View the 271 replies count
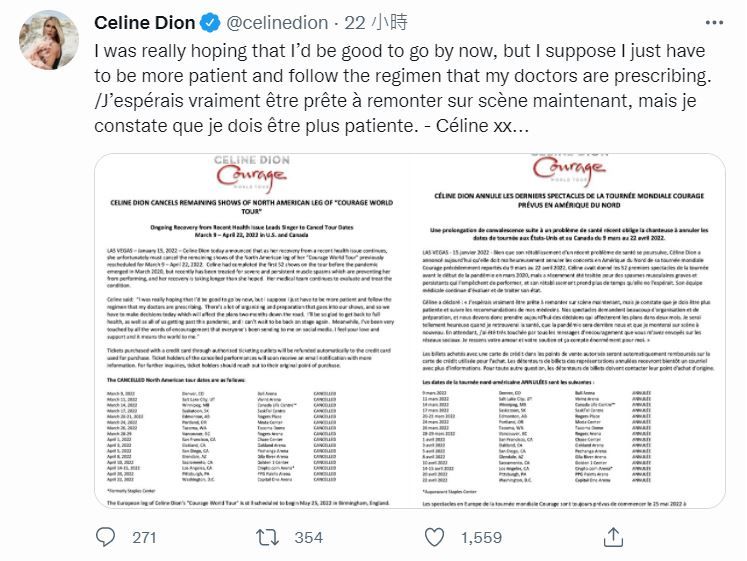Image resolution: width=747 pixels, height=561 pixels. coord(145,537)
